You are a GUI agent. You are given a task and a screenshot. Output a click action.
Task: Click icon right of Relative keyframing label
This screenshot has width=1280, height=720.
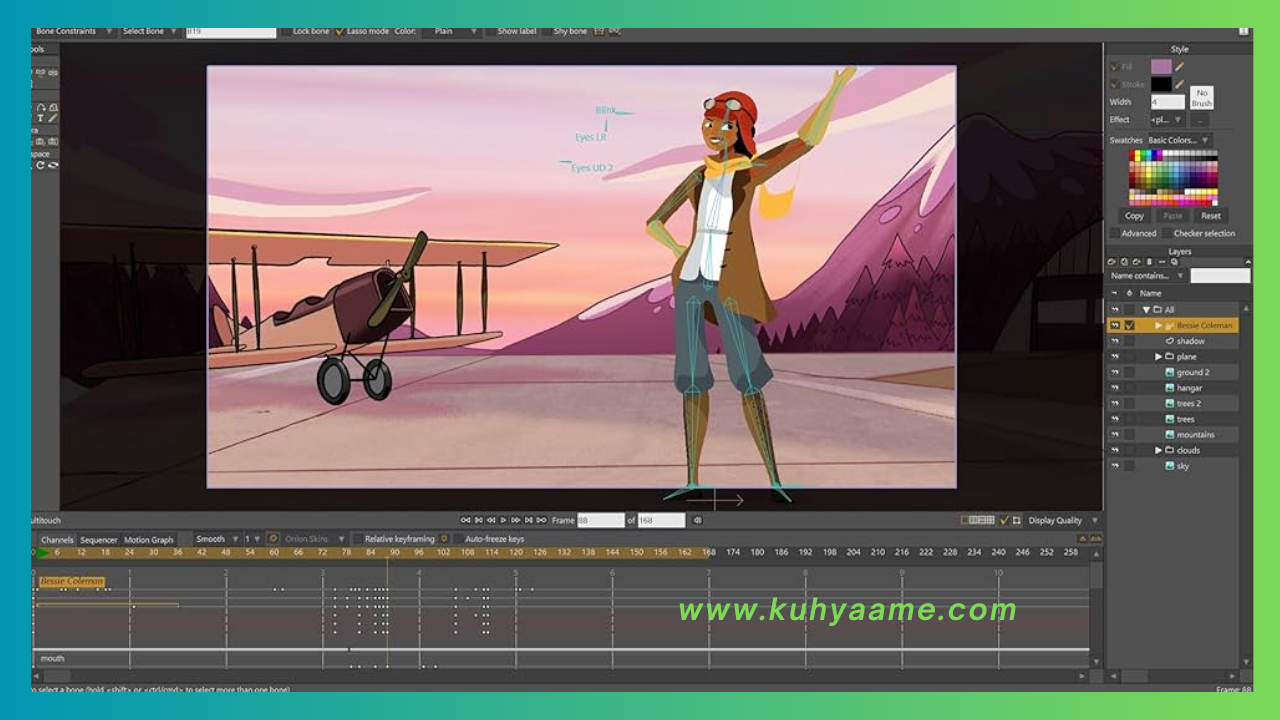click(x=444, y=539)
